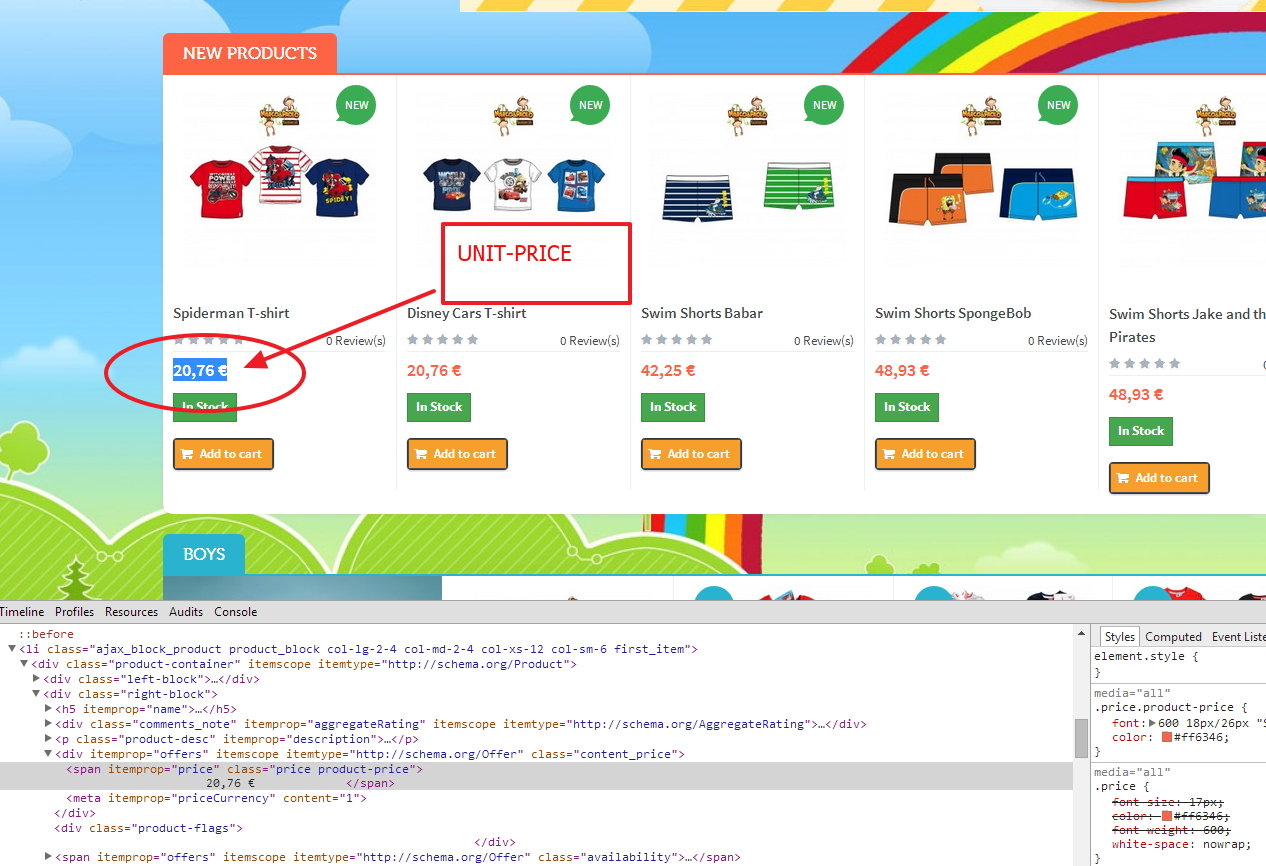Click the NEW badge on Swim Shorts SpongeBob

(x=1059, y=105)
